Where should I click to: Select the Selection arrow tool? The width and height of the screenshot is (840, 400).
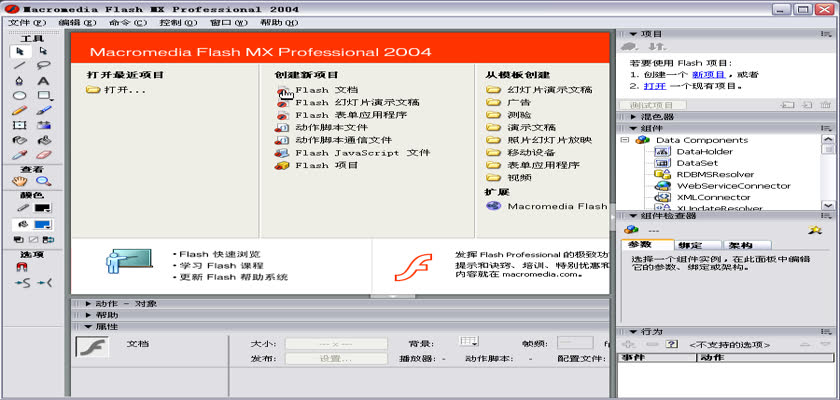click(x=20, y=51)
